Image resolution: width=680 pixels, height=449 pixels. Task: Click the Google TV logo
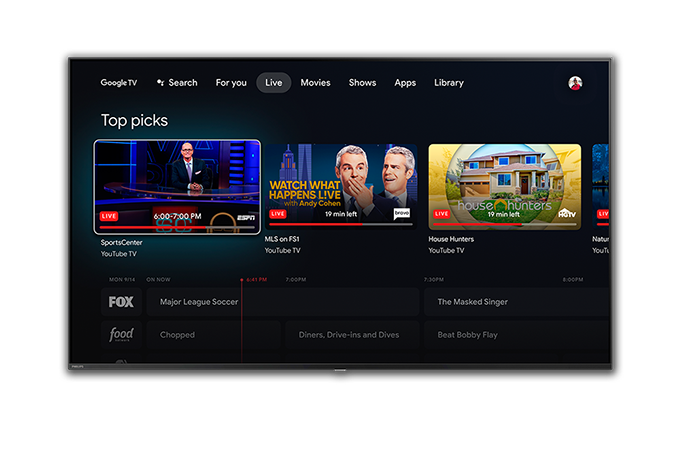click(120, 83)
